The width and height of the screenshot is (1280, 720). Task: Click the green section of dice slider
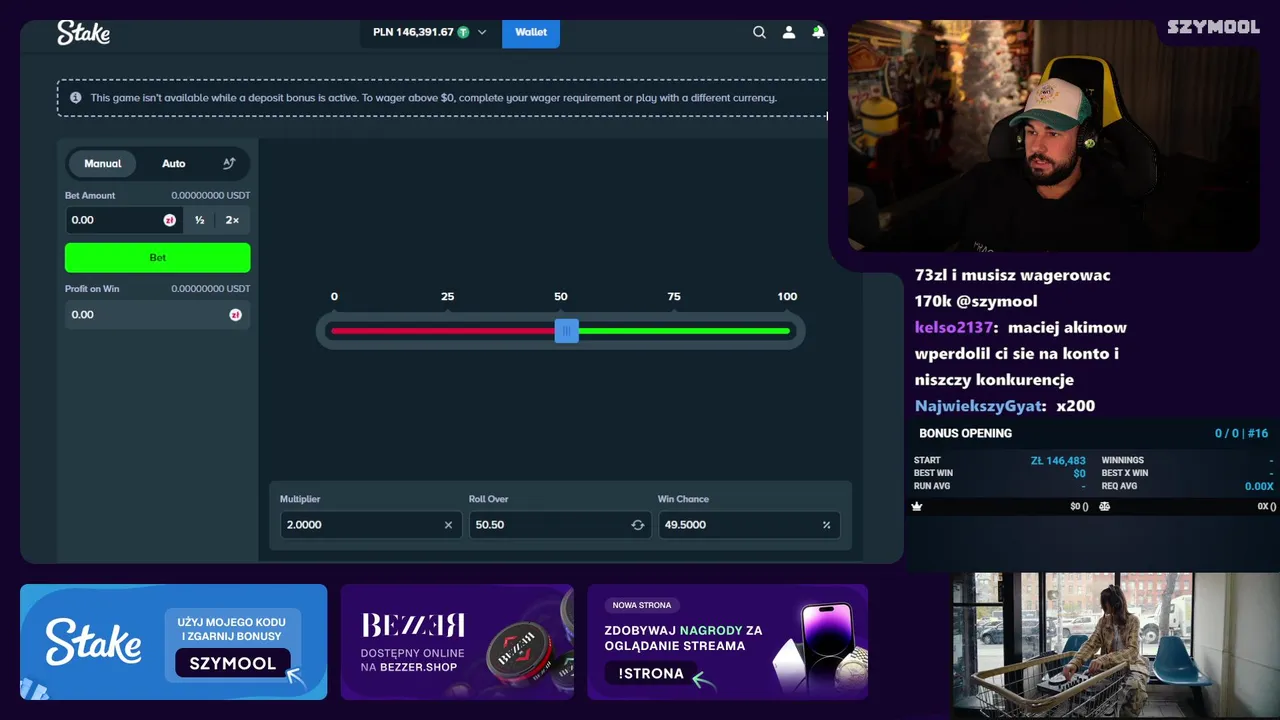pos(684,331)
